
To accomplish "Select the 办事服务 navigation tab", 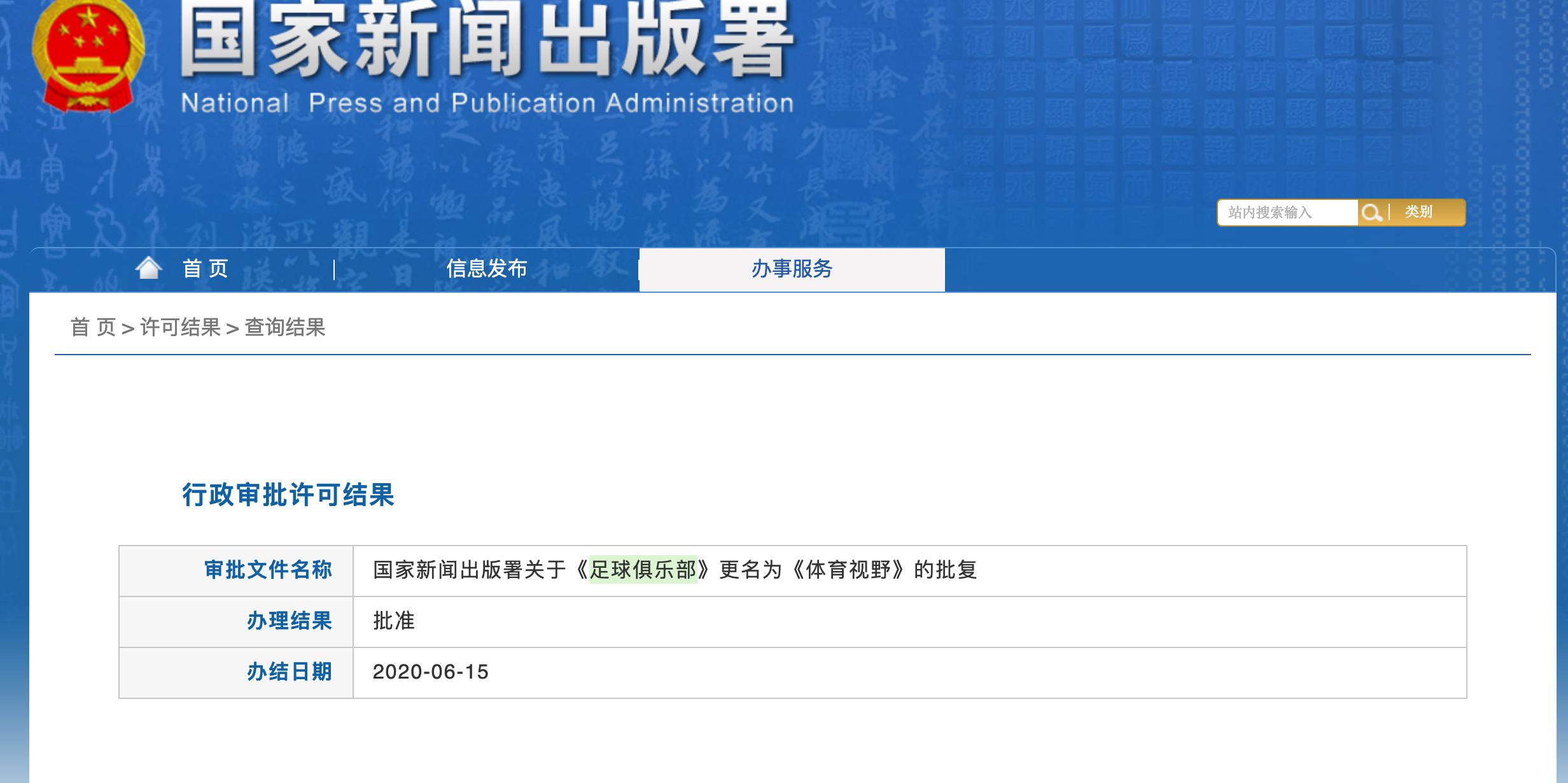I will pos(792,269).
